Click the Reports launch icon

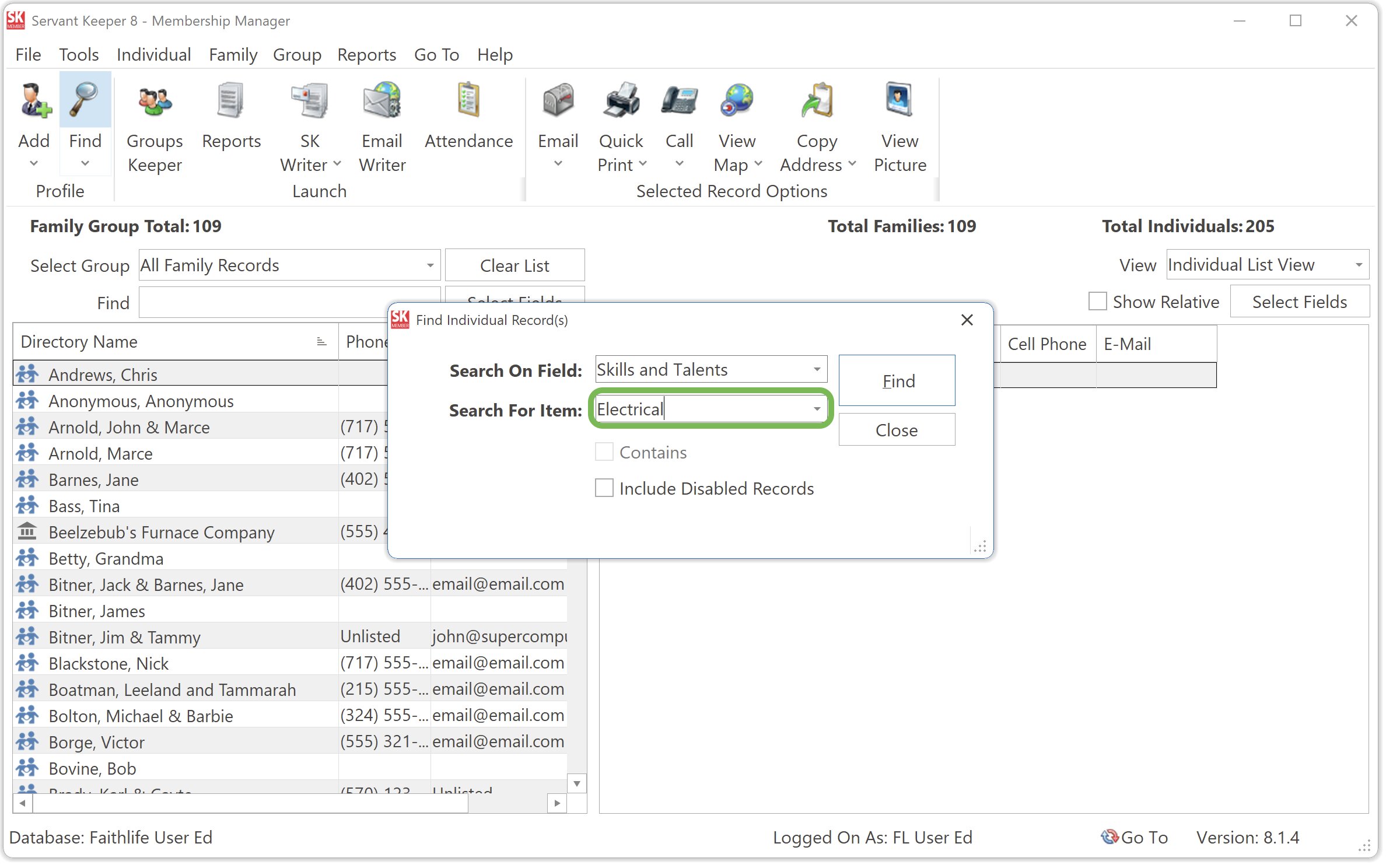[230, 114]
